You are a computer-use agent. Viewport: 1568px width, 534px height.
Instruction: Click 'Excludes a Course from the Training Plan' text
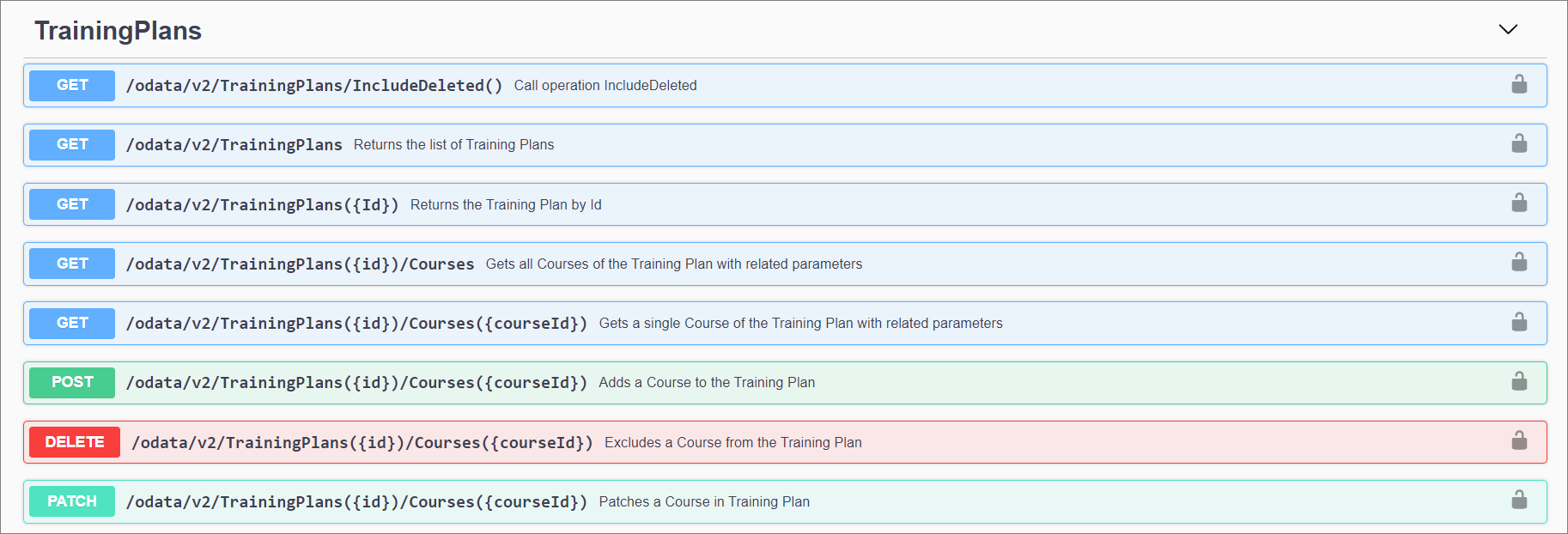[732, 442]
